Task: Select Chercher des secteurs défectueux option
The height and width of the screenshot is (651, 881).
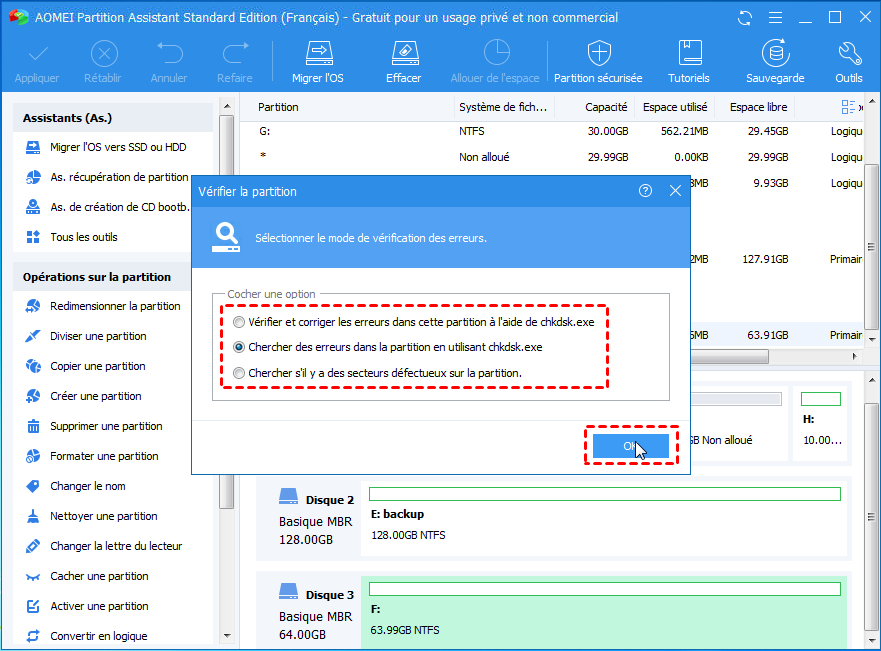Action: point(239,373)
